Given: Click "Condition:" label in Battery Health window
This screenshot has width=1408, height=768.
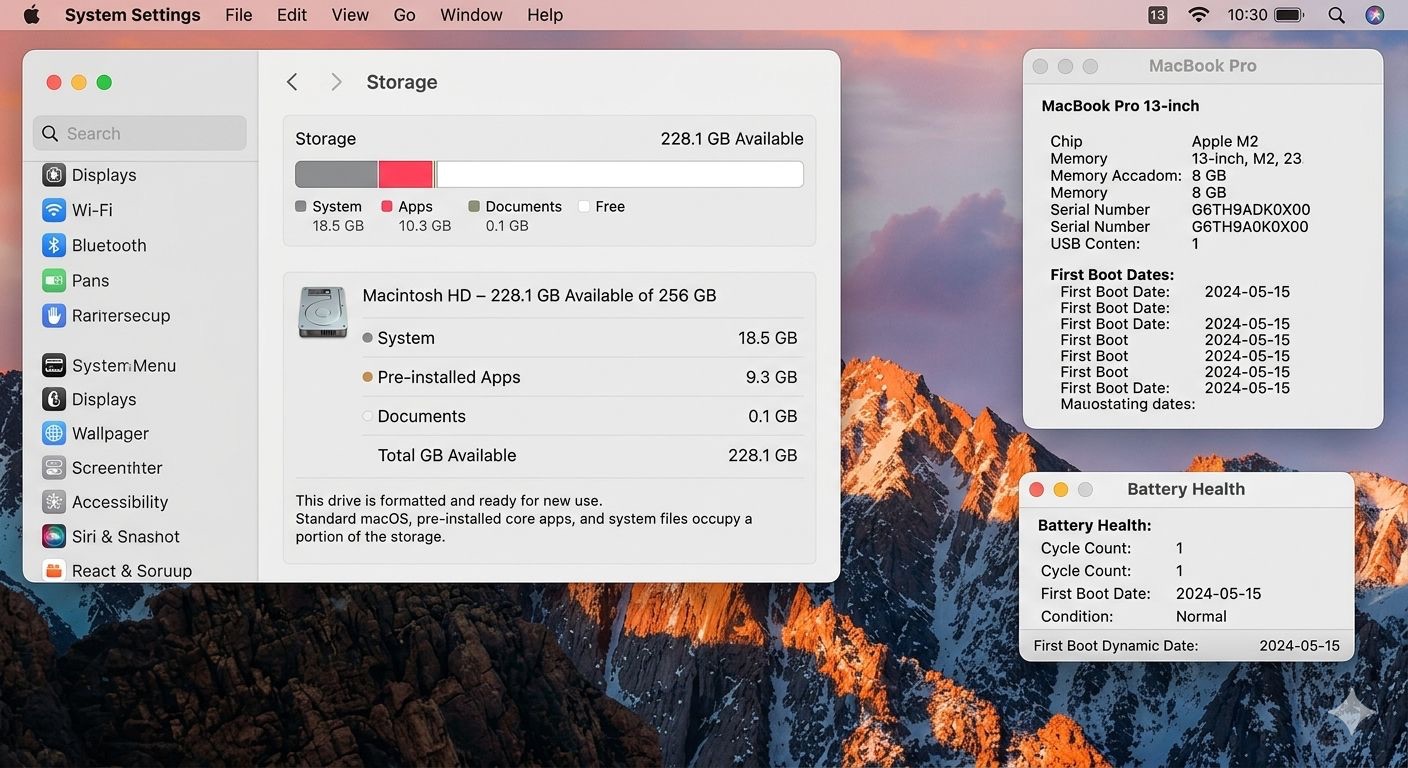Looking at the screenshot, I should pos(1077,616).
